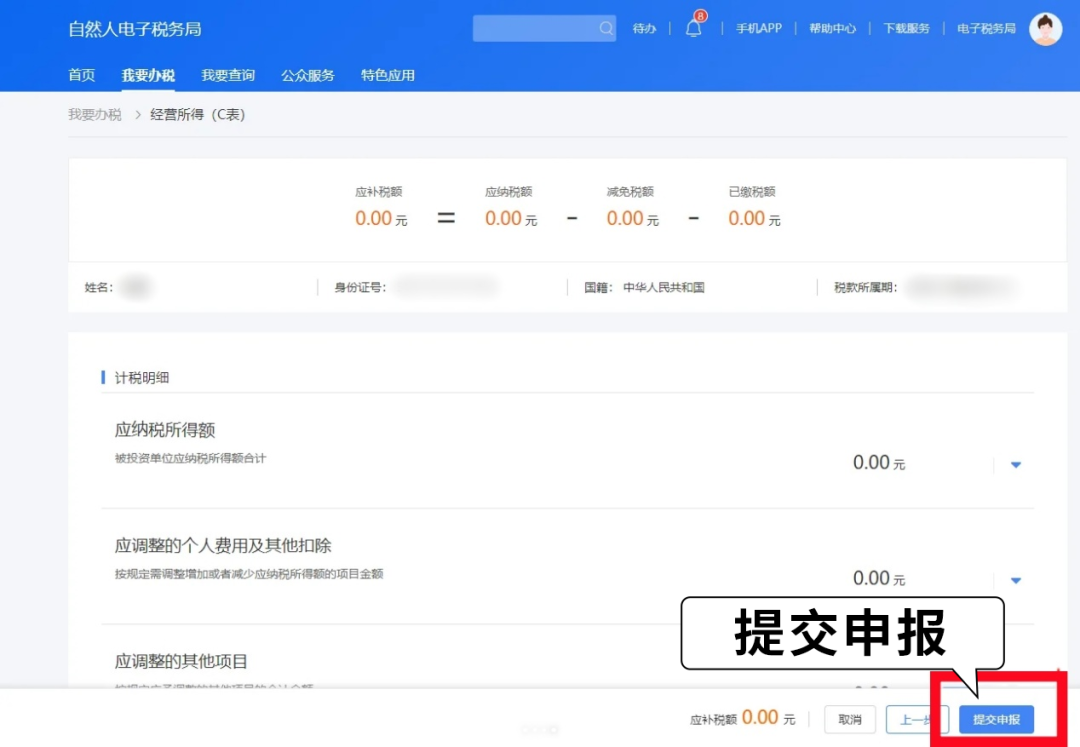The height and width of the screenshot is (747, 1080).
Task: Open 公众服务 menu tab
Action: tap(308, 75)
